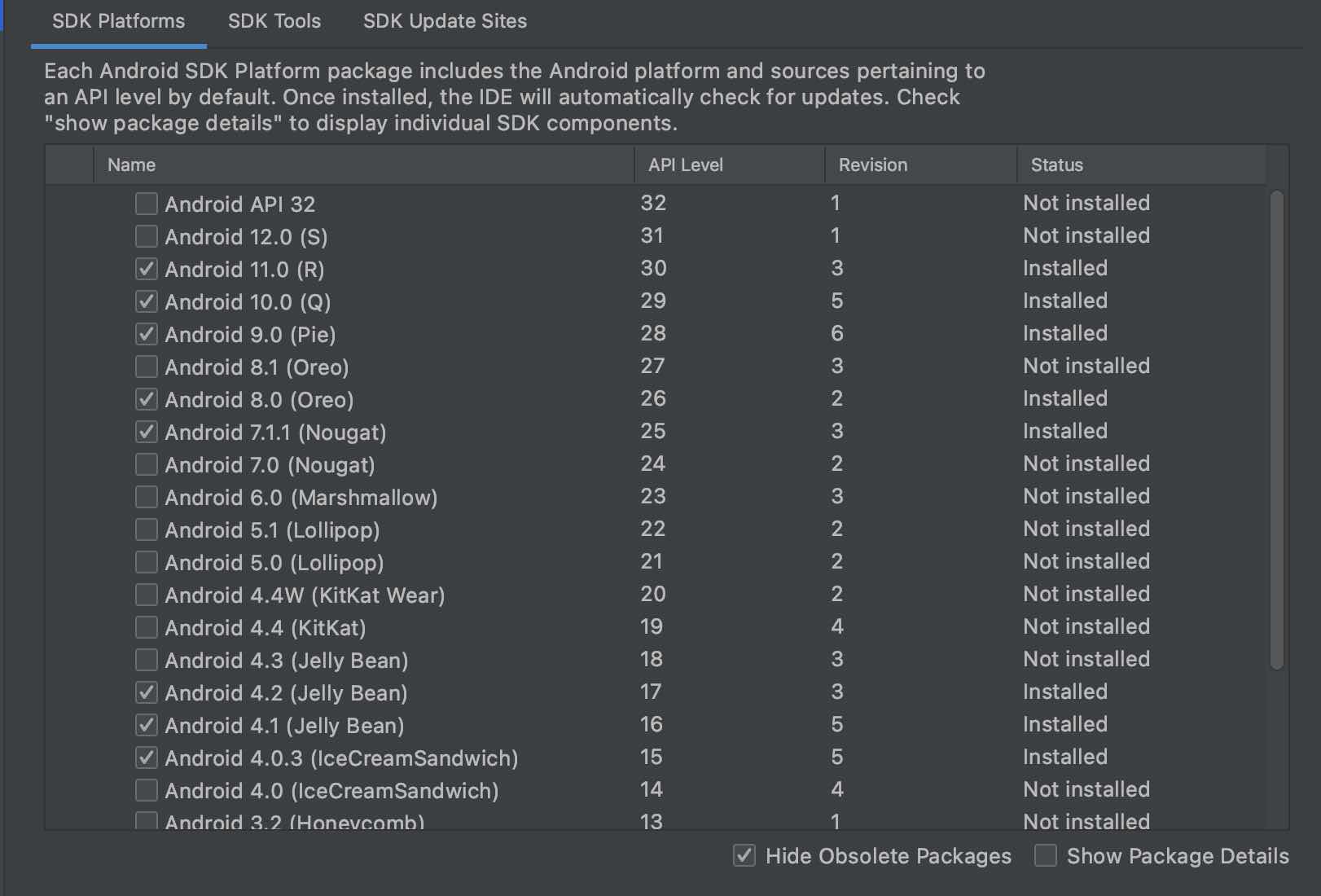Enable Android 12.0 (S) platform checkbox
The image size is (1321, 896).
click(x=147, y=236)
